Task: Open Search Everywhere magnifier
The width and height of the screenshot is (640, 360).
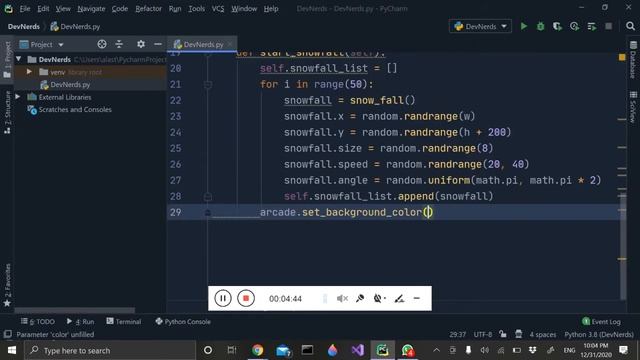Action: coord(630,27)
